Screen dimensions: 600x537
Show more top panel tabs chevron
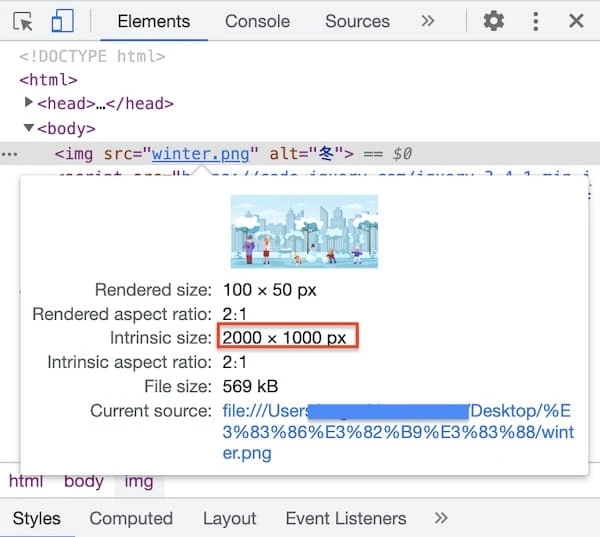(x=427, y=20)
